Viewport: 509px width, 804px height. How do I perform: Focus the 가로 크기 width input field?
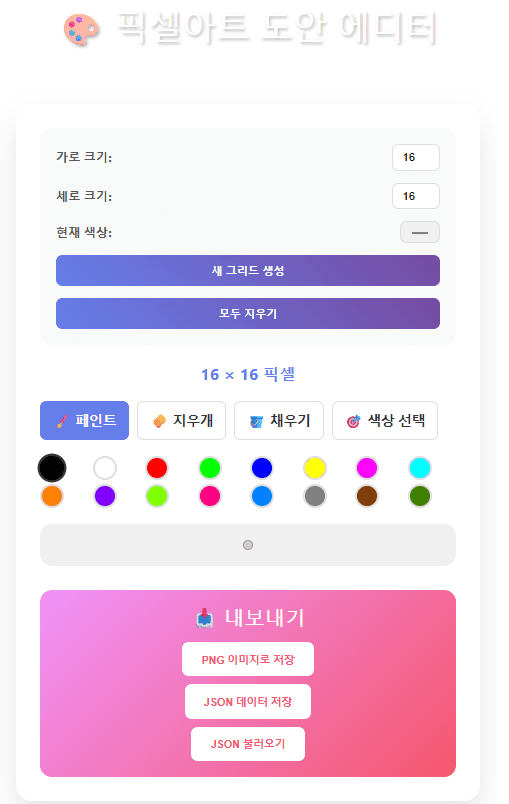(416, 157)
